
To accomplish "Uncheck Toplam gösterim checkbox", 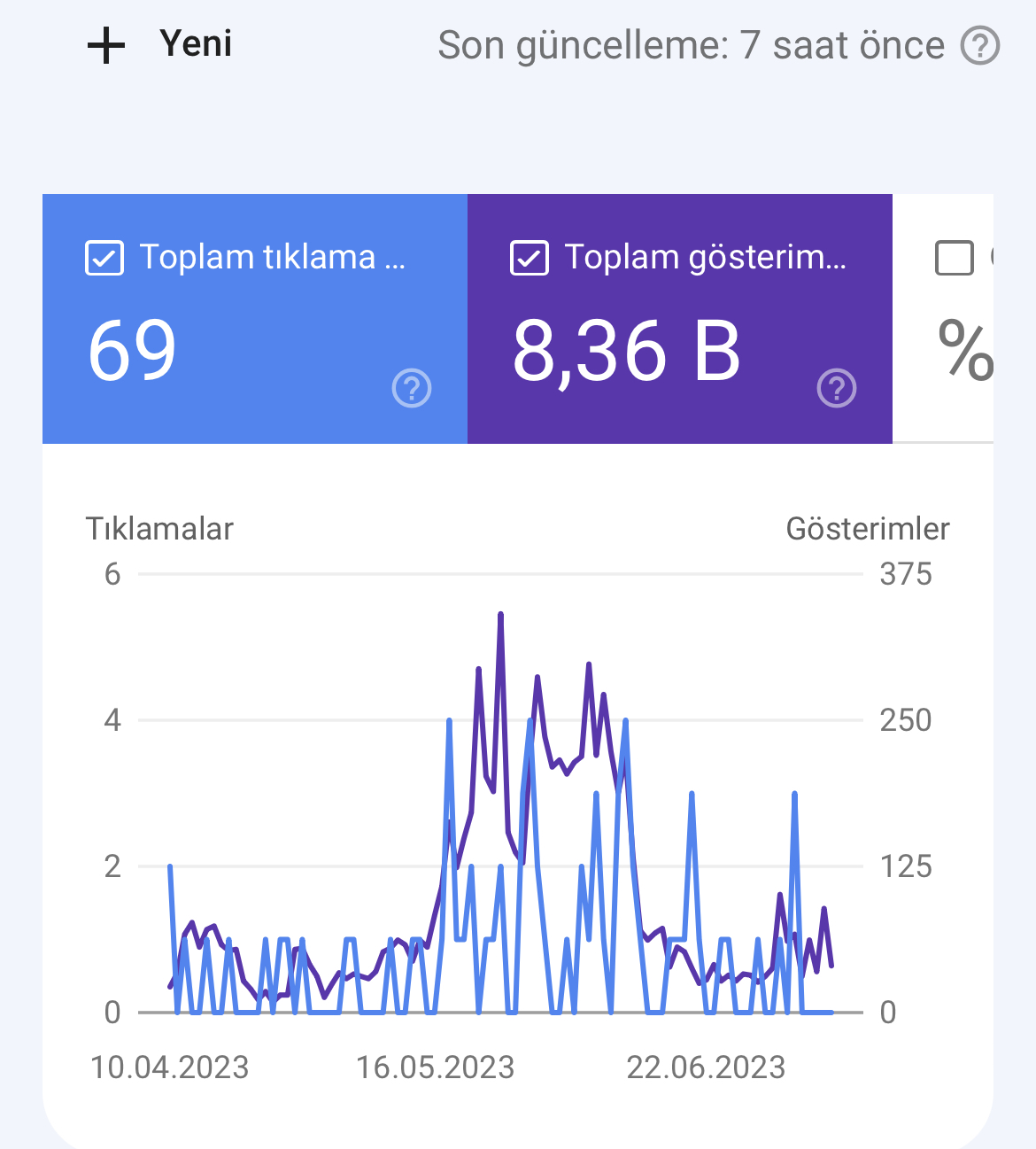I will click(529, 258).
